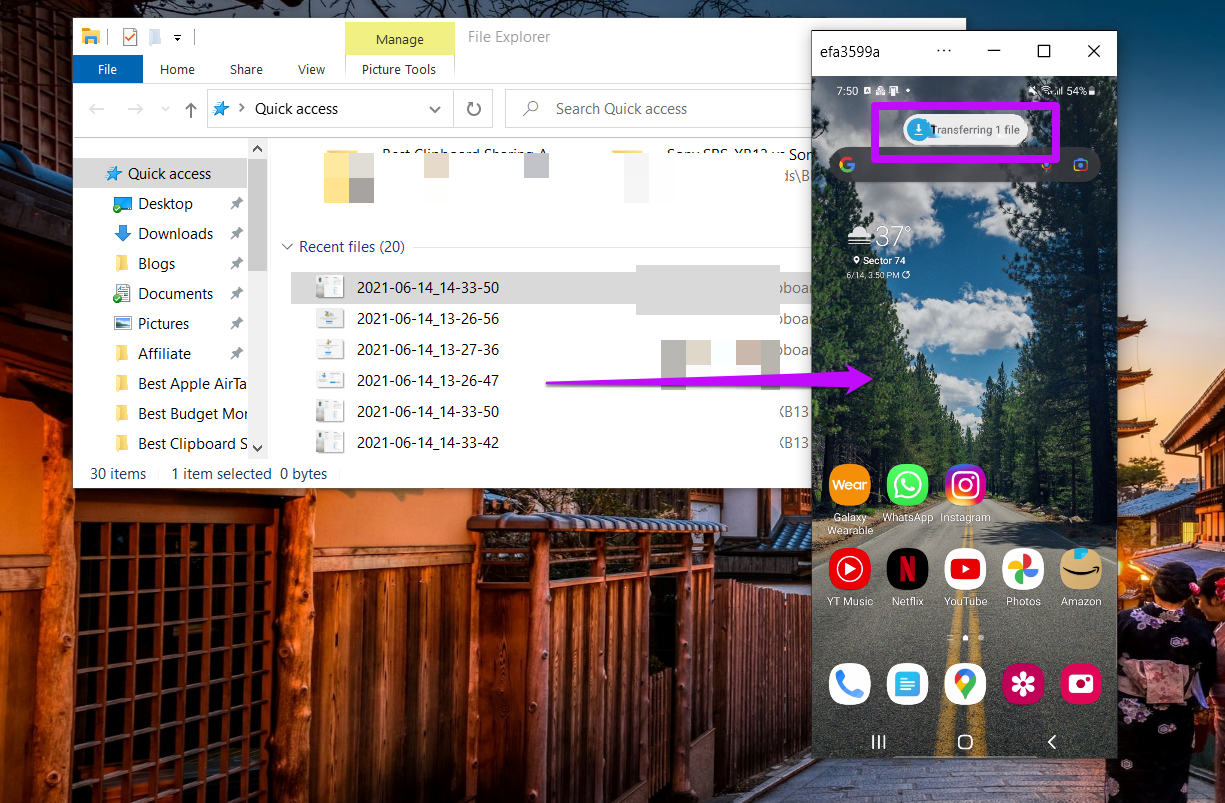Open the Phone dialer app
1225x803 pixels.
849,684
